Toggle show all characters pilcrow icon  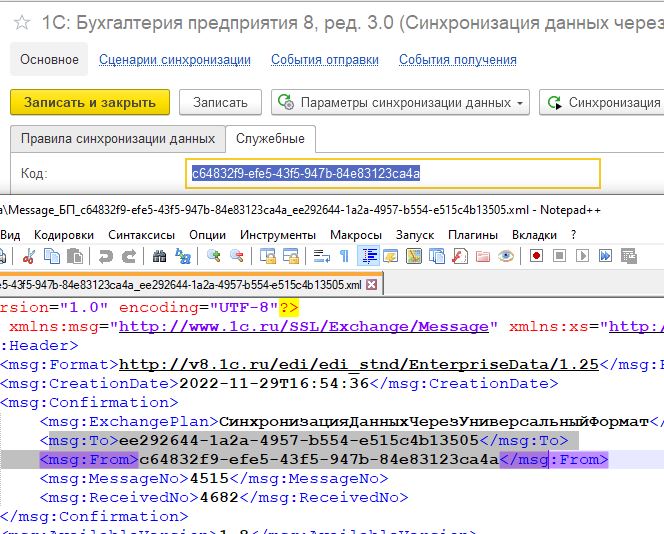click(345, 256)
